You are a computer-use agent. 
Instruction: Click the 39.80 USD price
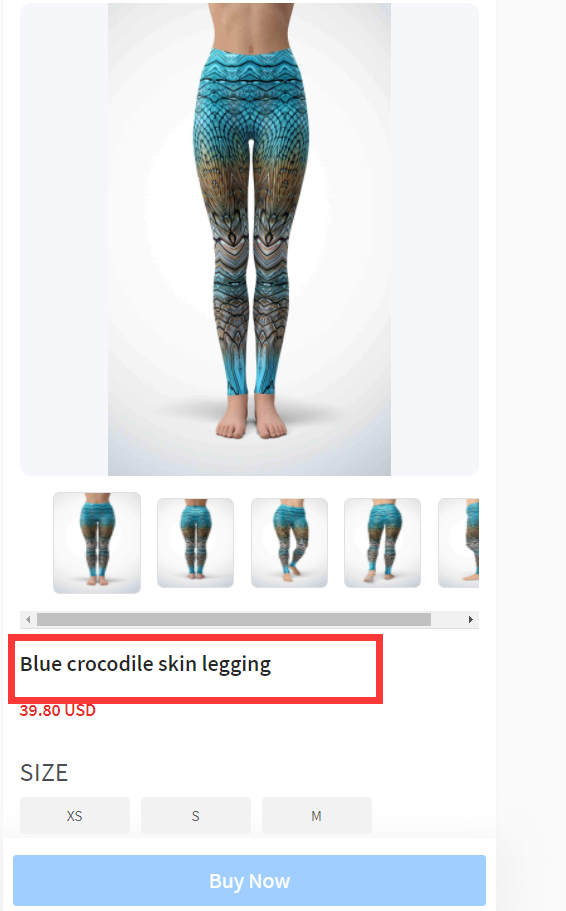(58, 711)
